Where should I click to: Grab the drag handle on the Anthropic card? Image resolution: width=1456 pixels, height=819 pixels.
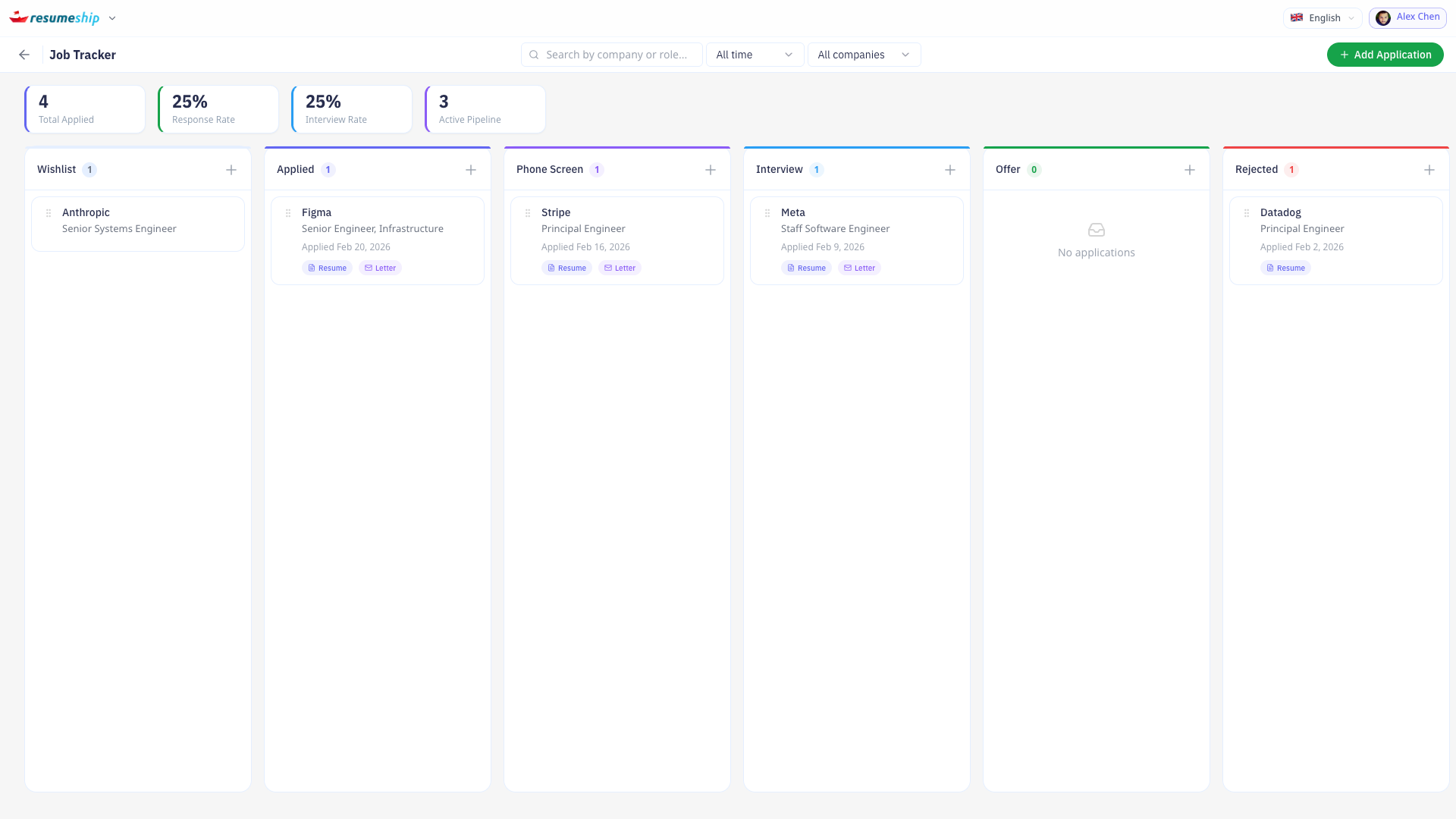click(x=49, y=213)
